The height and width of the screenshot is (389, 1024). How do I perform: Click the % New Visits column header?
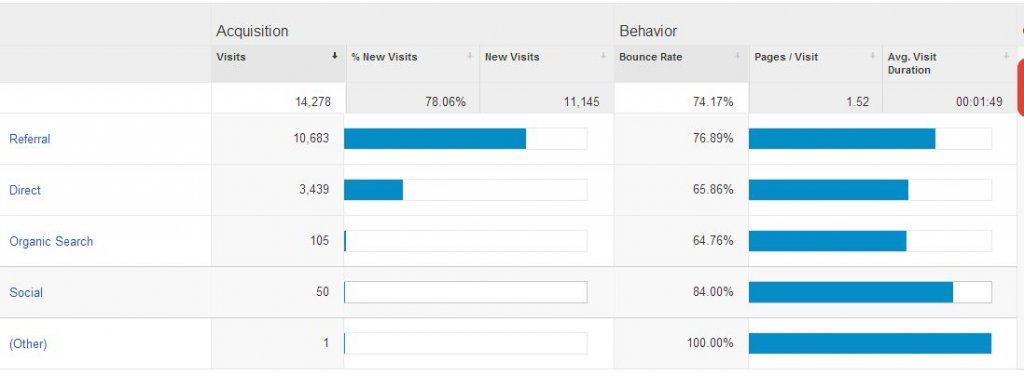point(384,57)
